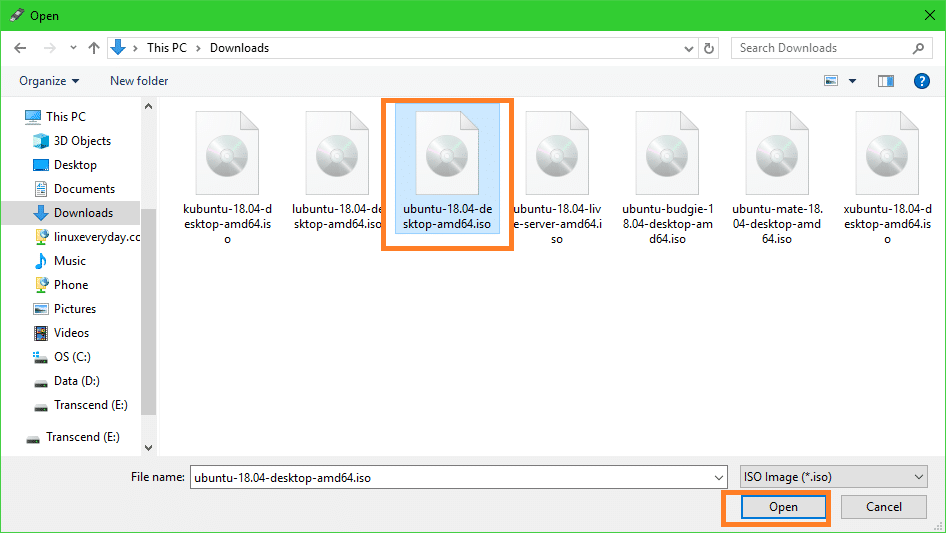Open the ISO Image file type dropdown
Image resolution: width=946 pixels, height=533 pixels.
click(832, 478)
